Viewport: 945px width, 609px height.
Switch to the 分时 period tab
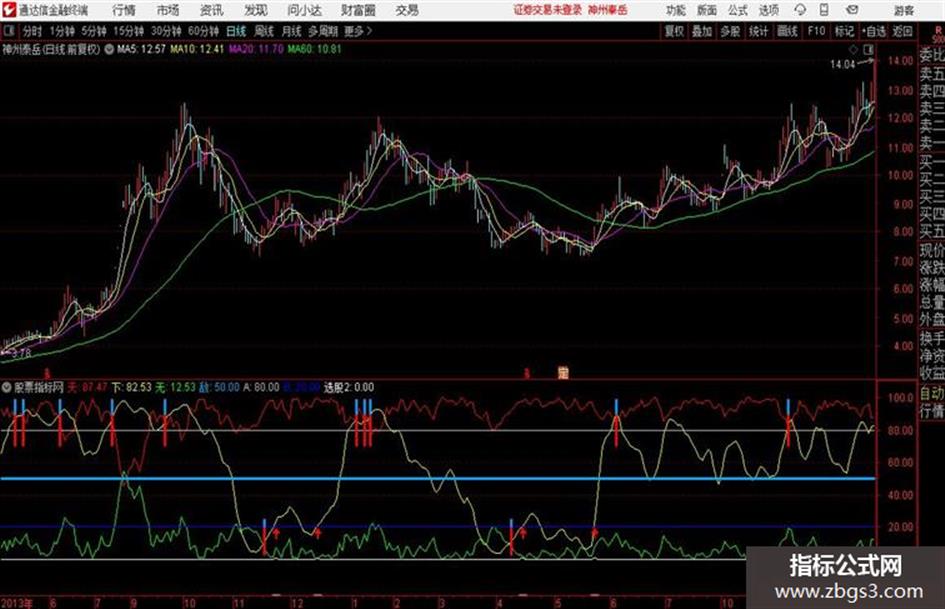point(33,31)
